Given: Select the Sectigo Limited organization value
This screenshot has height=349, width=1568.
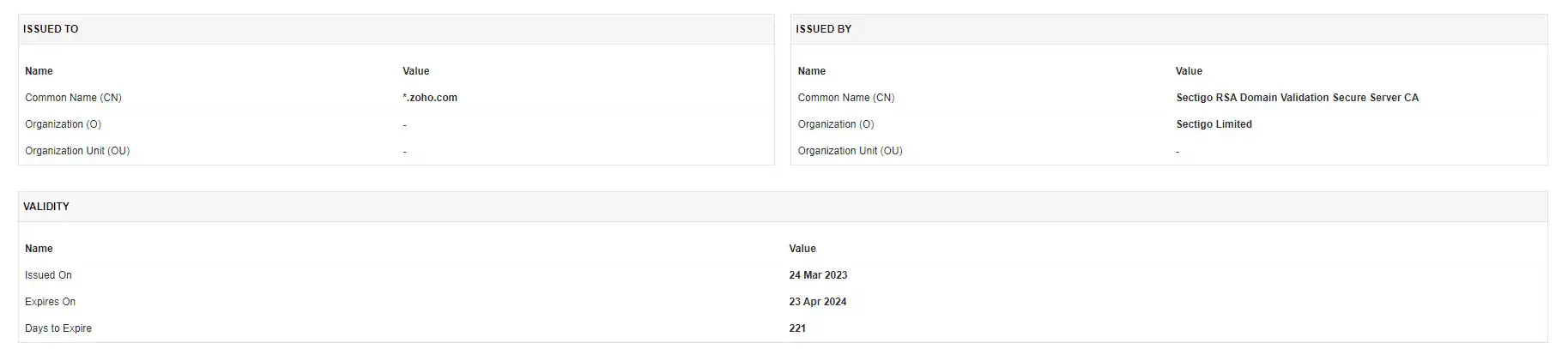Looking at the screenshot, I should pyautogui.click(x=1214, y=124).
